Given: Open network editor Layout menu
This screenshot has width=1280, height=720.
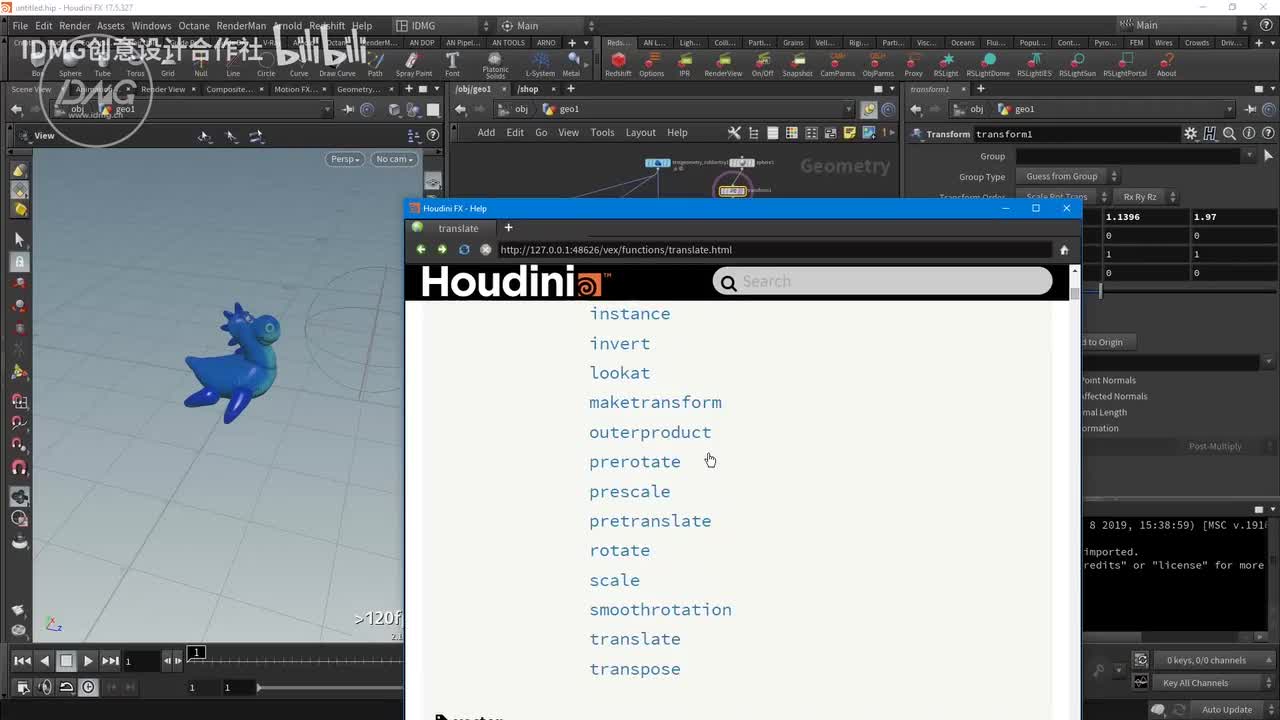Looking at the screenshot, I should [641, 132].
